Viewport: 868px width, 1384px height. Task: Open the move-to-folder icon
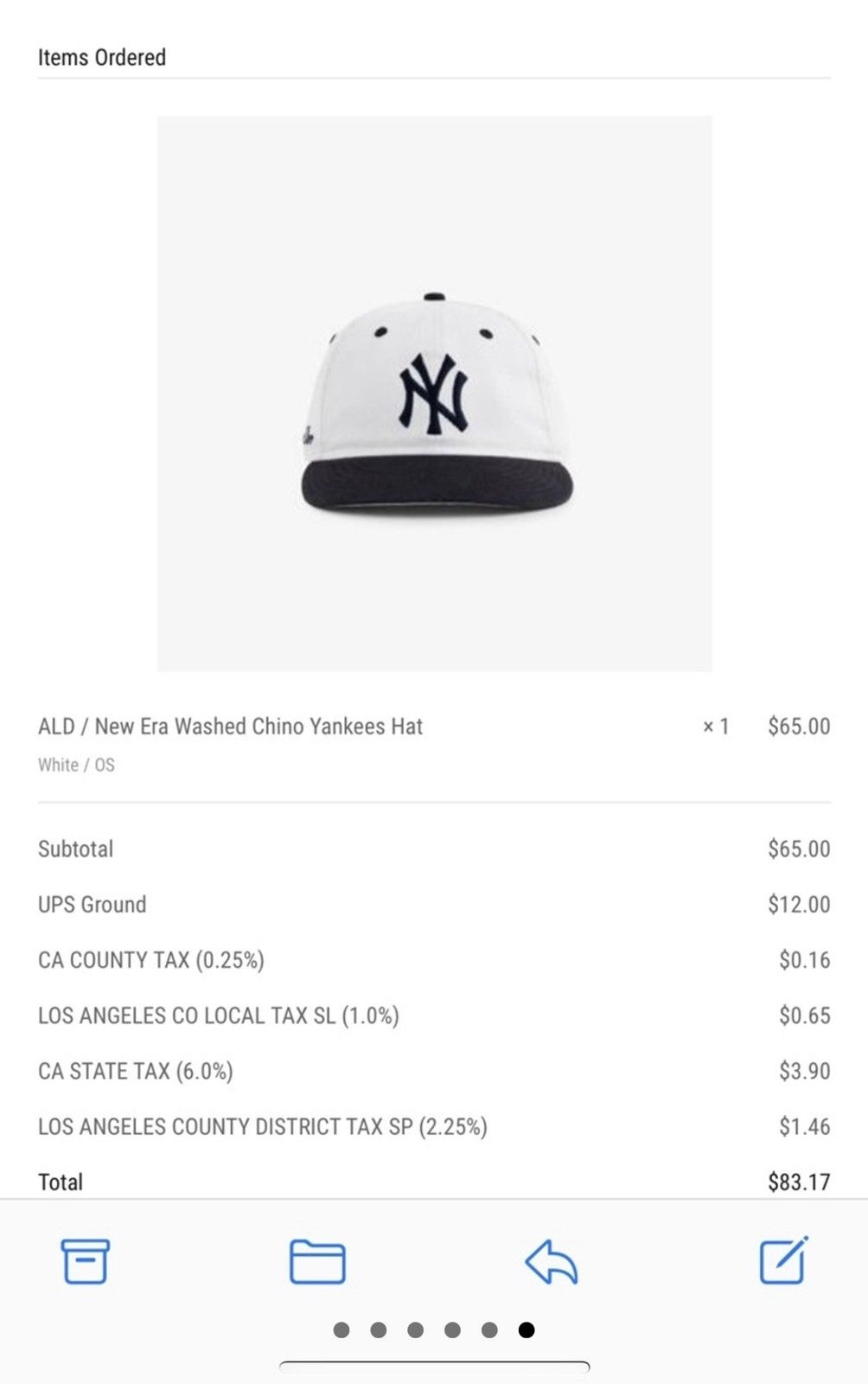[317, 1261]
